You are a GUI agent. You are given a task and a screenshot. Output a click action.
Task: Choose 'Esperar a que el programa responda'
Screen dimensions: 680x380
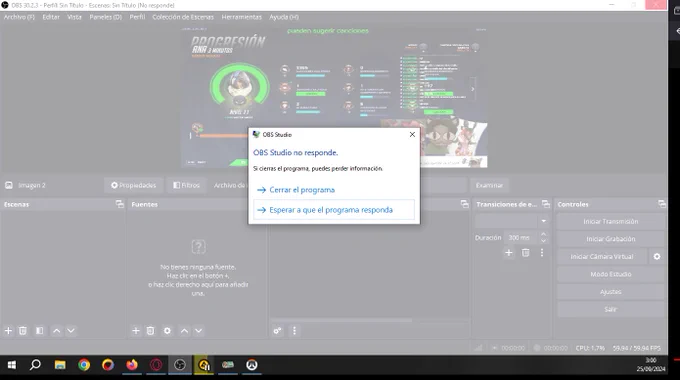pos(333,210)
